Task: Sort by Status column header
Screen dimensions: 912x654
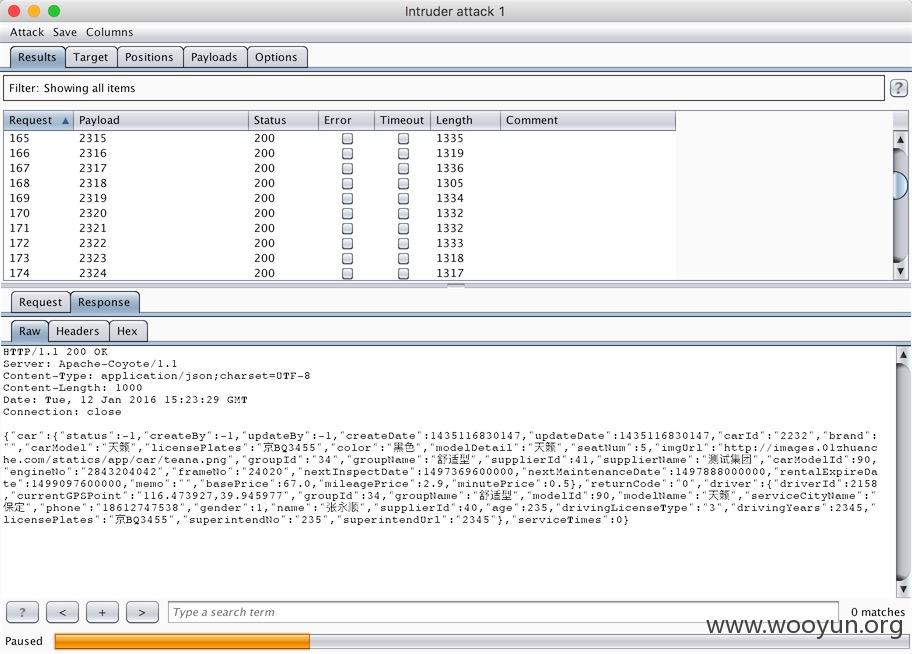Action: tap(283, 120)
